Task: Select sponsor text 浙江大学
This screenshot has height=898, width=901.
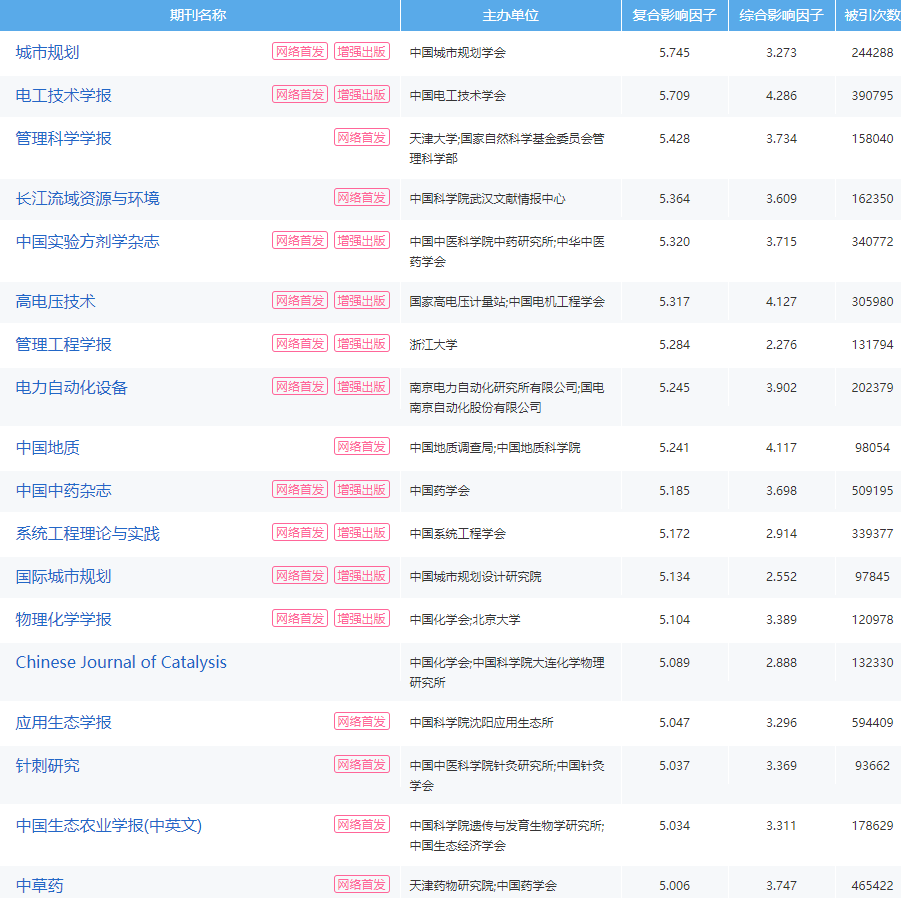Action: pos(433,345)
